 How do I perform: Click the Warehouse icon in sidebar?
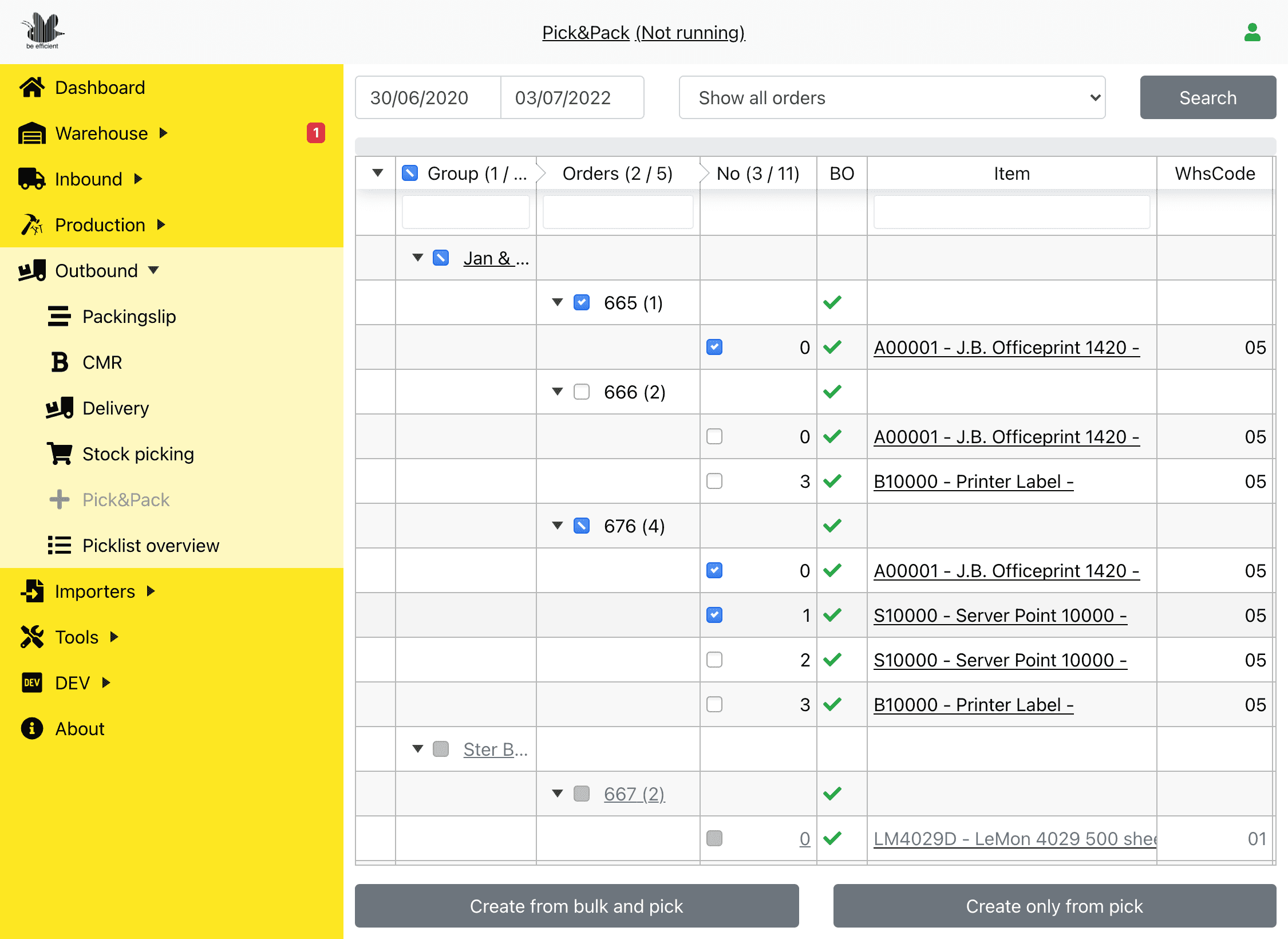point(31,132)
